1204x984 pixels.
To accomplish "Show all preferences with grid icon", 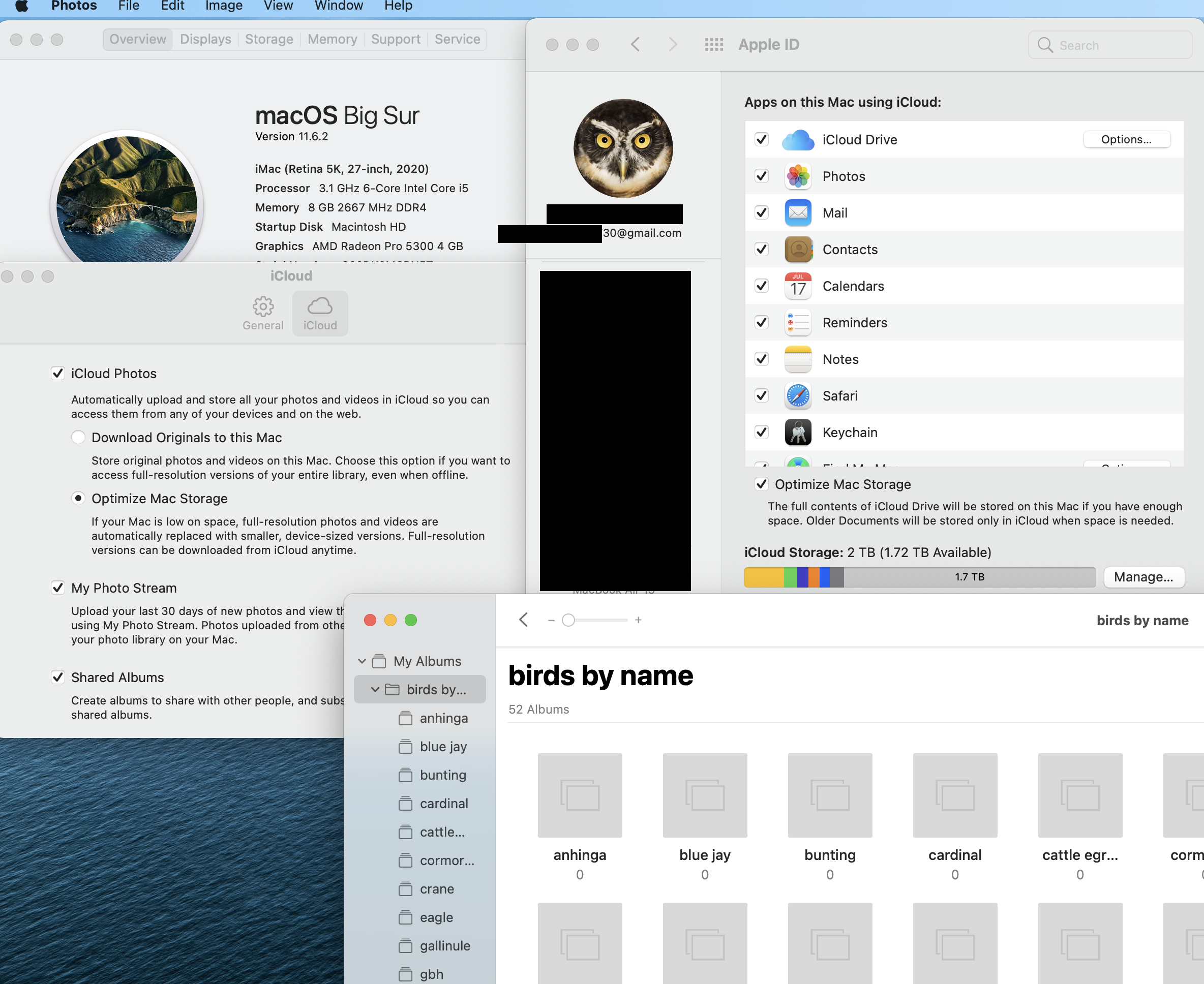I will coord(713,45).
